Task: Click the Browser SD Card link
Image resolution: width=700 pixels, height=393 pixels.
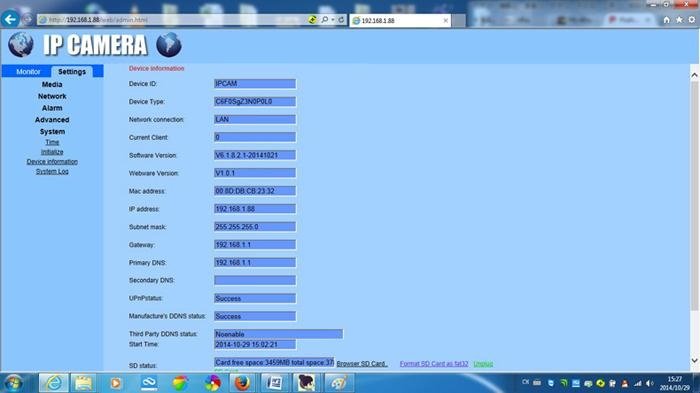Action: pos(362,364)
